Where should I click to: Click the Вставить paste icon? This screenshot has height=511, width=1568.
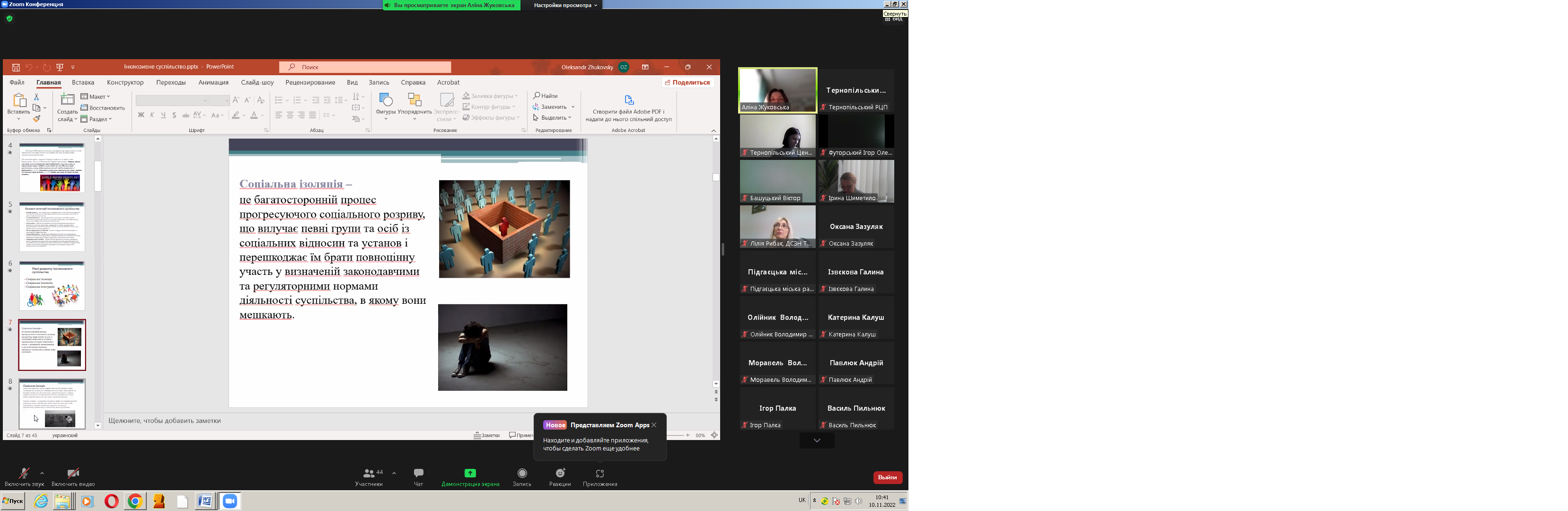[x=19, y=100]
